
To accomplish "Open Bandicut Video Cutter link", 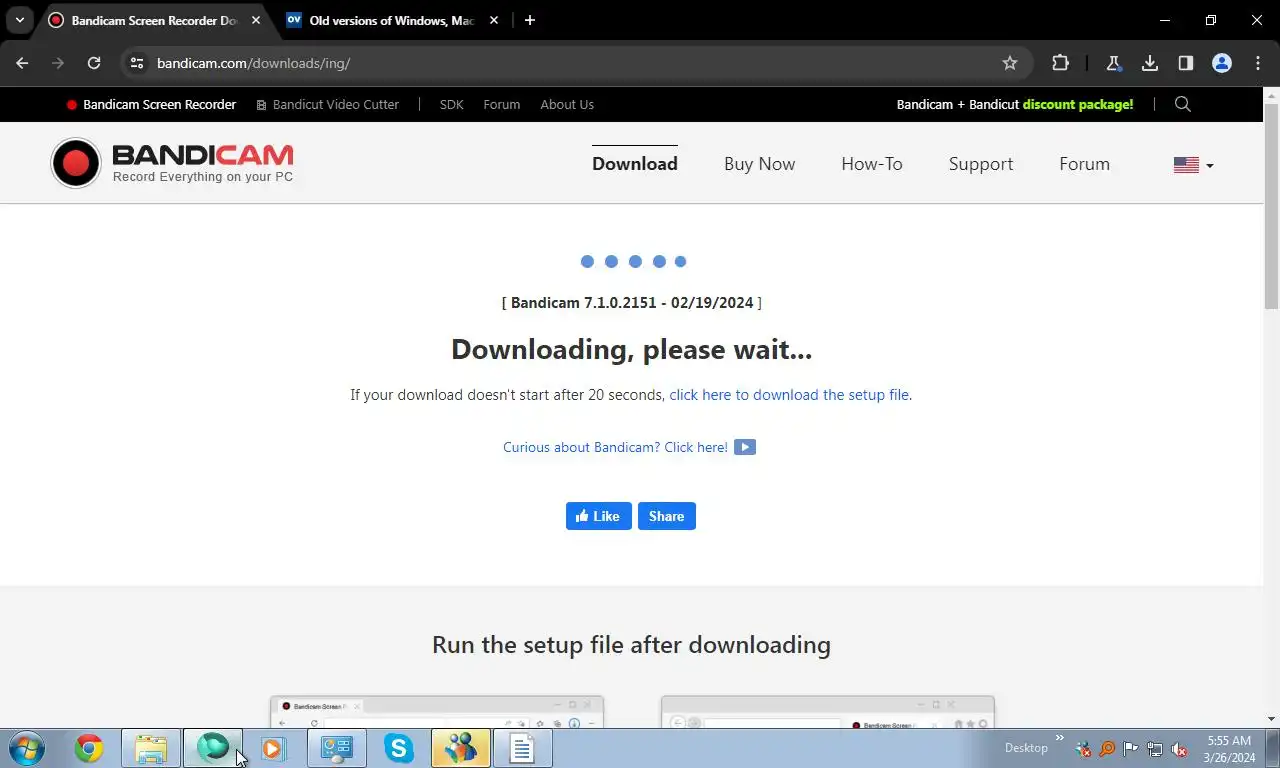I will [x=328, y=104].
